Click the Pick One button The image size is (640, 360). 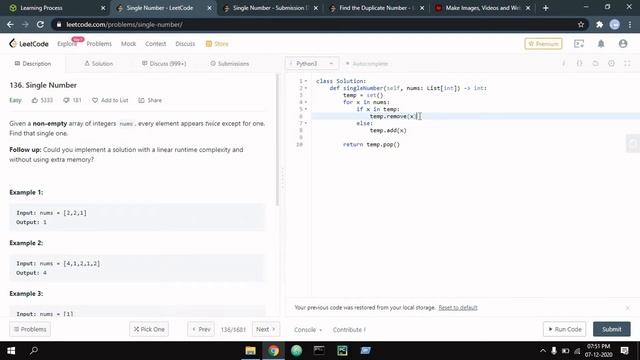[149, 329]
